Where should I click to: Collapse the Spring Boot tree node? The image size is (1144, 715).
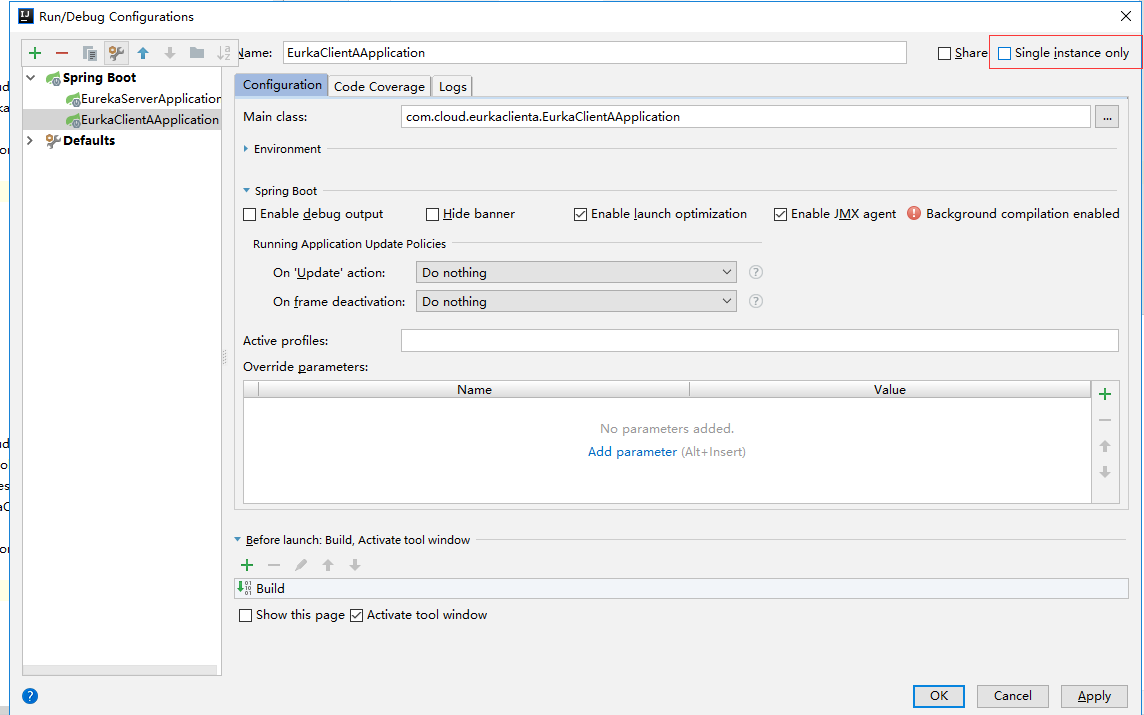30,77
